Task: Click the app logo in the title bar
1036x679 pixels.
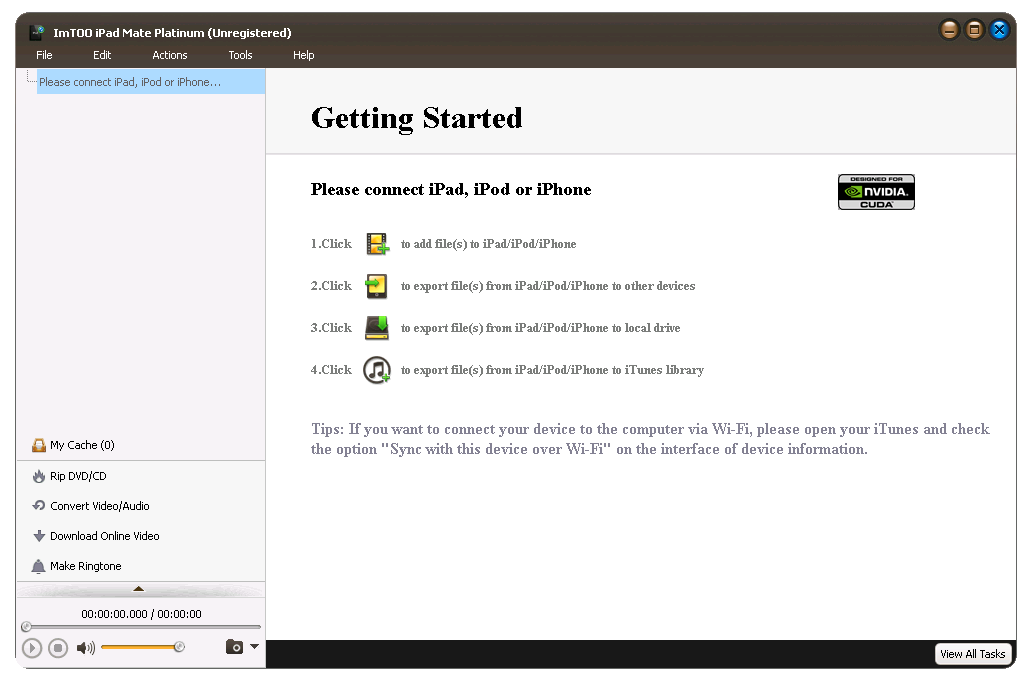Action: [x=37, y=32]
